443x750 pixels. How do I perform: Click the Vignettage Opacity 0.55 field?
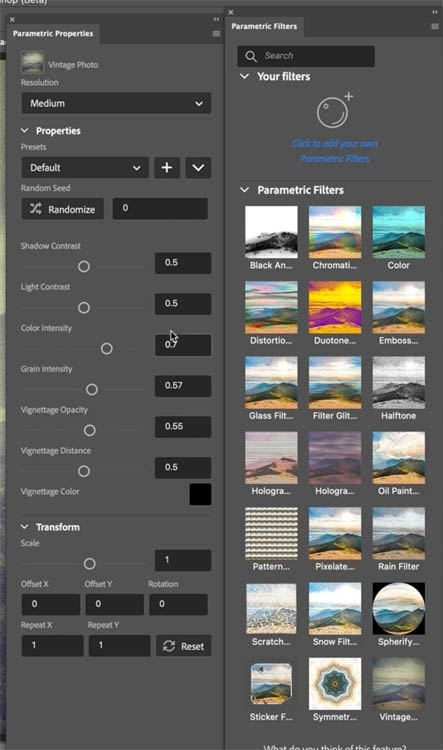[183, 427]
